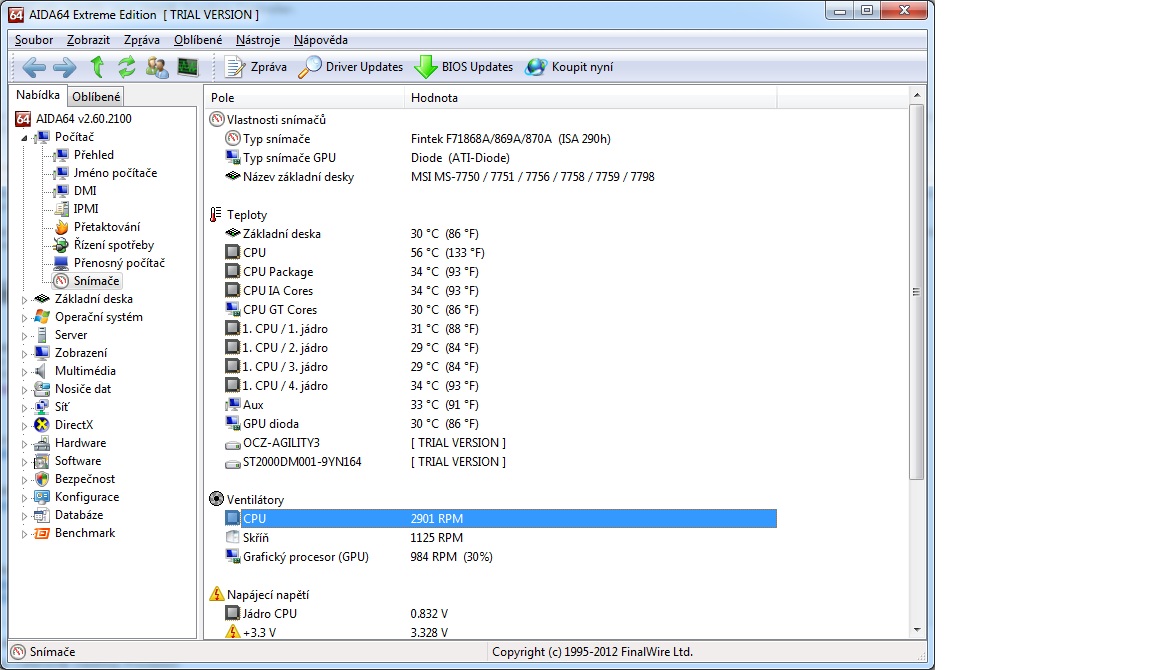Image resolution: width=1152 pixels, height=670 pixels.
Task: Click the green Refresh arrows icon
Action: point(126,67)
